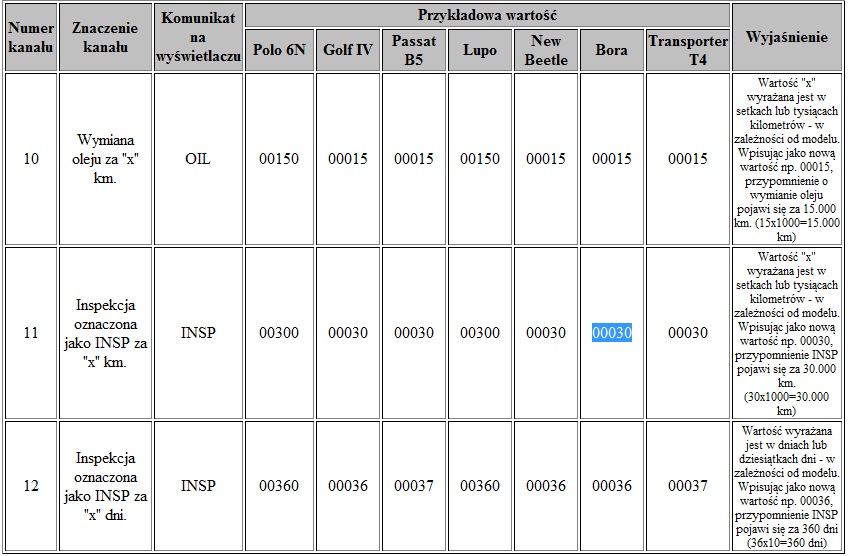
Task: Click the highlighted 00030 Bora value
Action: click(611, 333)
